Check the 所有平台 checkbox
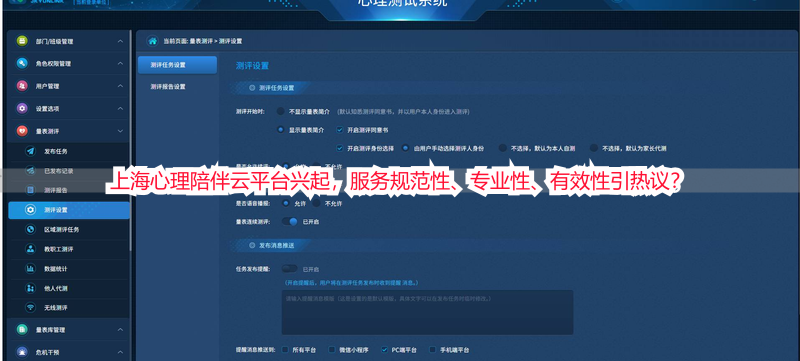Viewport: 800px width, 361px height. click(x=285, y=350)
